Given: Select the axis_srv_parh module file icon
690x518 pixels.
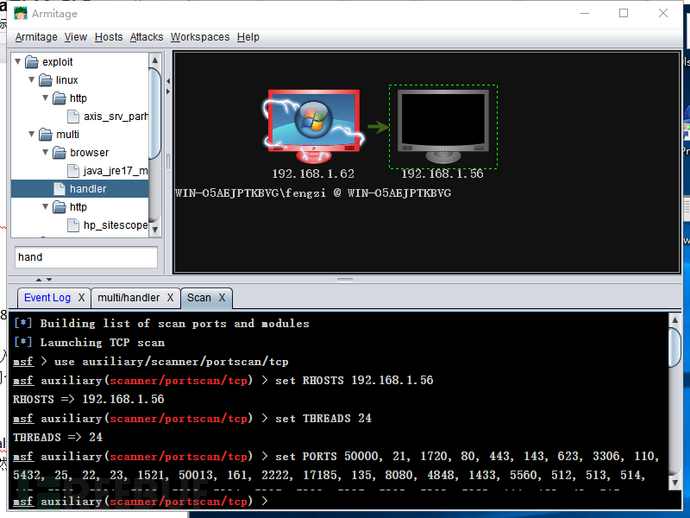Looking at the screenshot, I should [x=73, y=116].
